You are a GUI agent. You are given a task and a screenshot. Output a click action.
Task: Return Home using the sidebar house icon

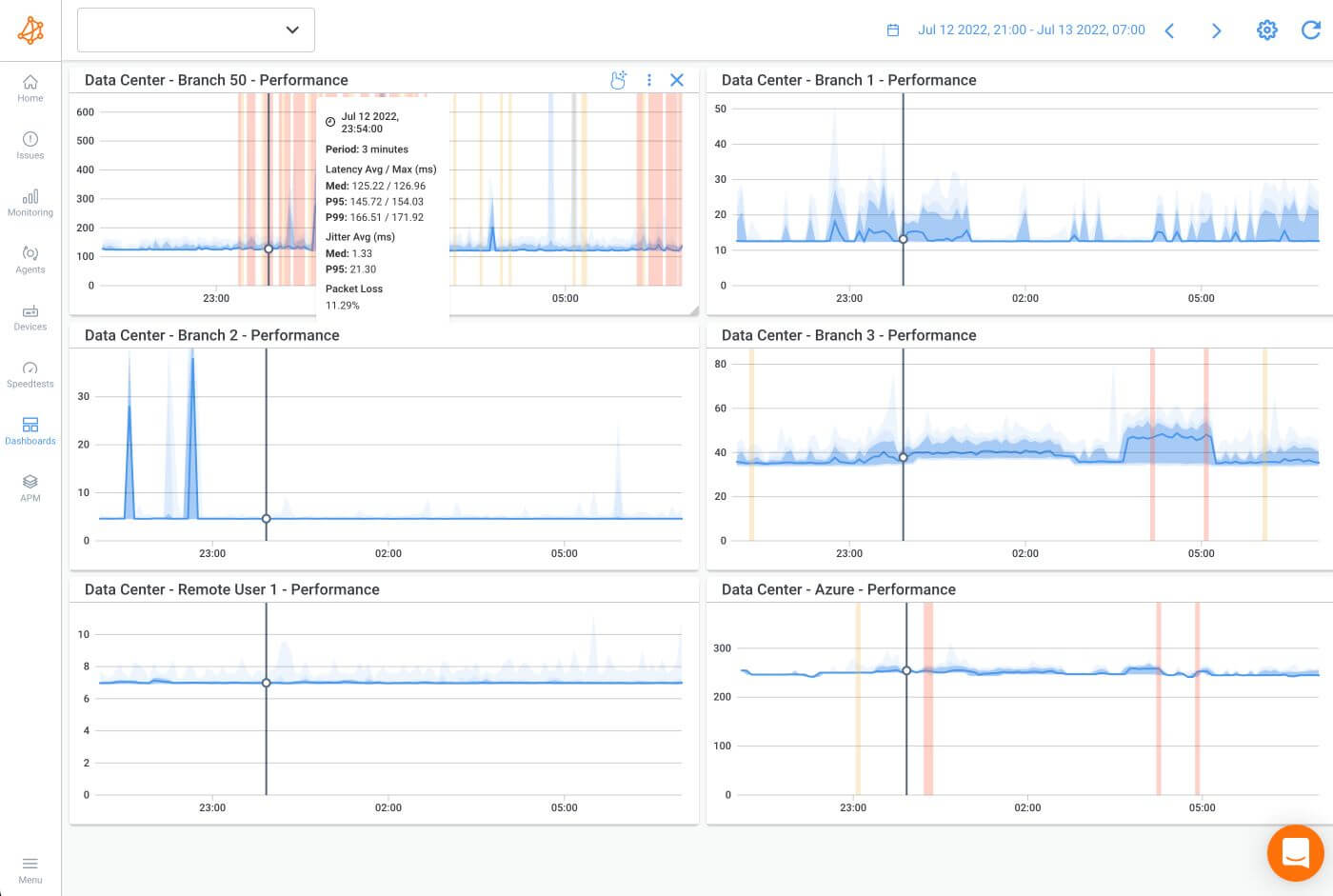tap(30, 88)
